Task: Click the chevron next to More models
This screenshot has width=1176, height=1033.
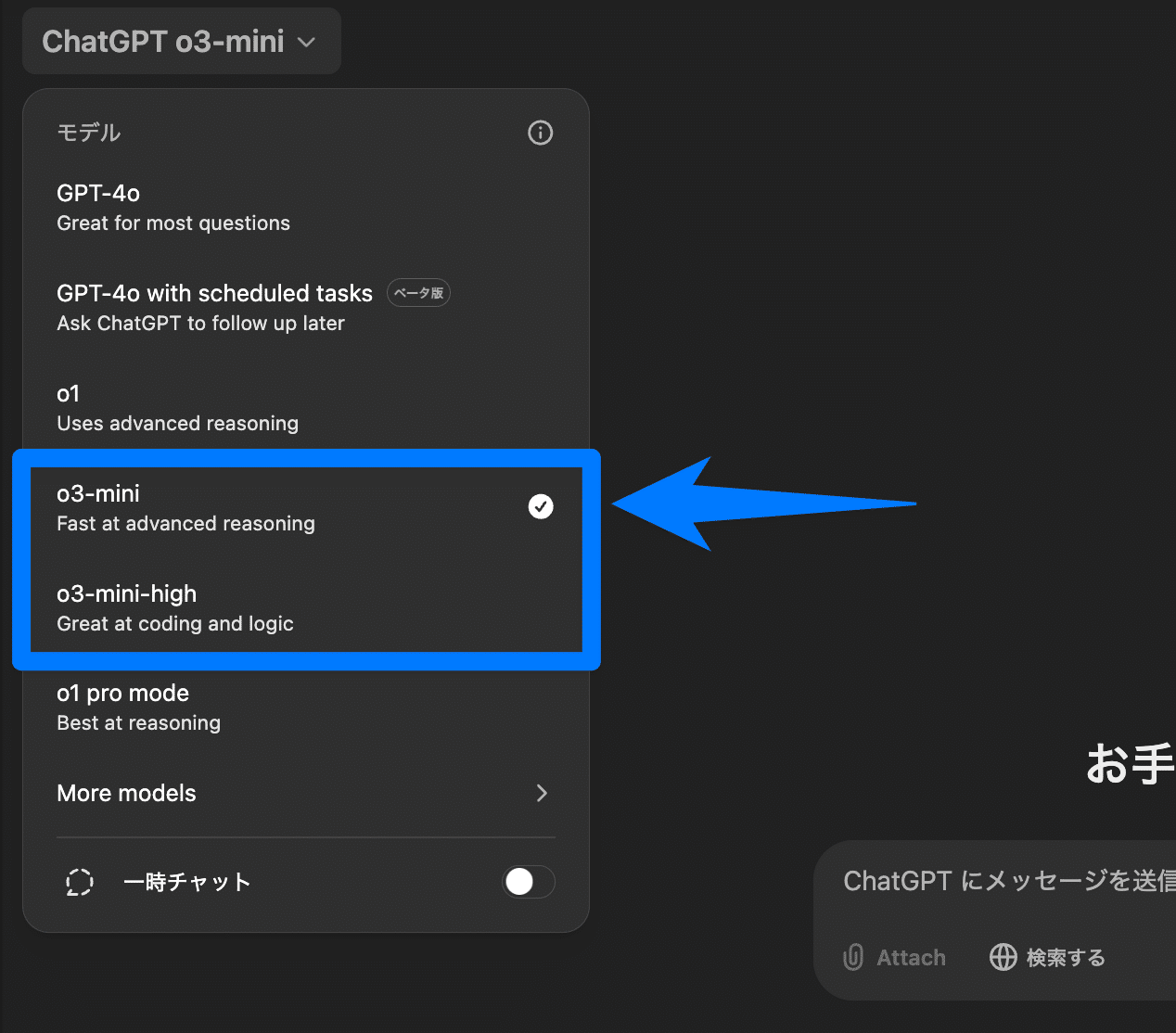Action: coord(542,794)
